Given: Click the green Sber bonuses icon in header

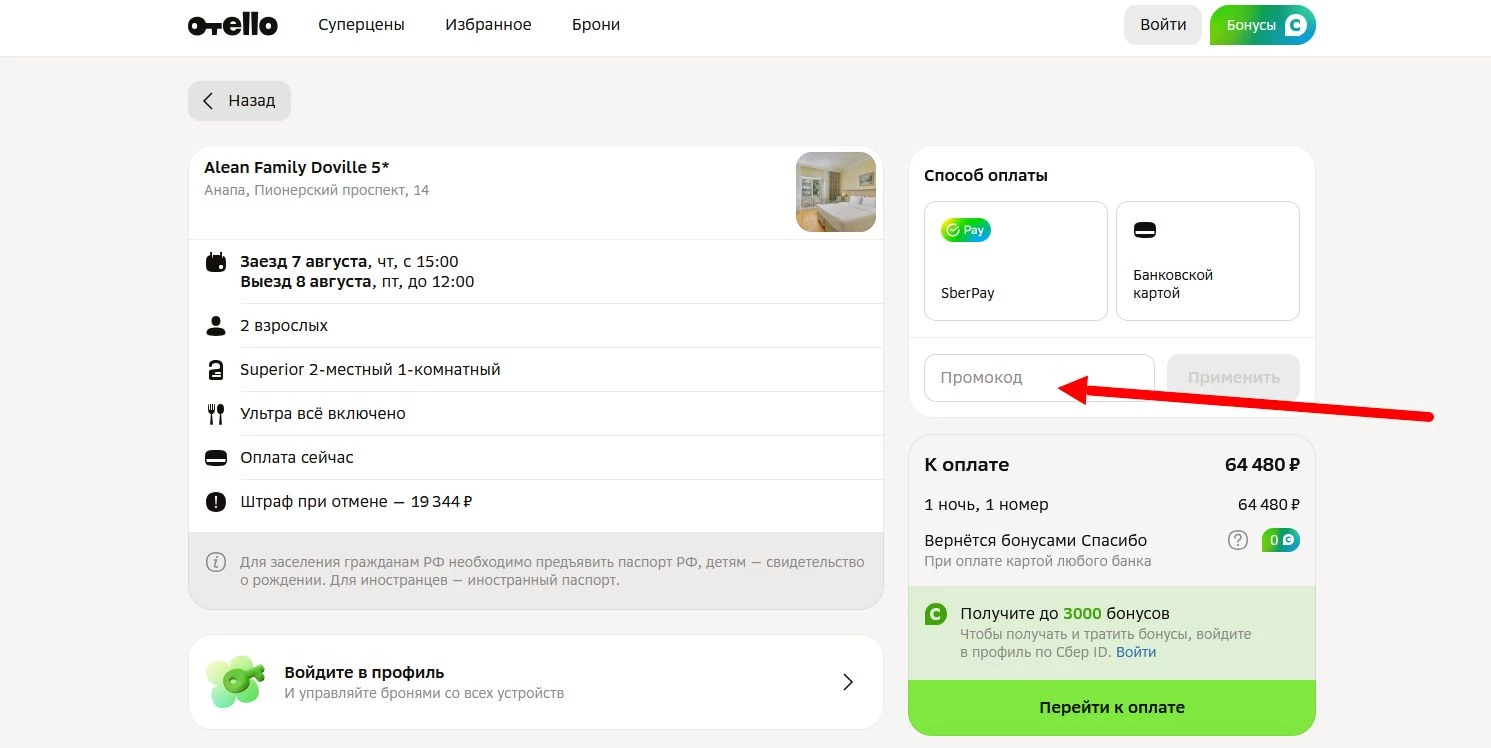Looking at the screenshot, I should pyautogui.click(x=1295, y=26).
